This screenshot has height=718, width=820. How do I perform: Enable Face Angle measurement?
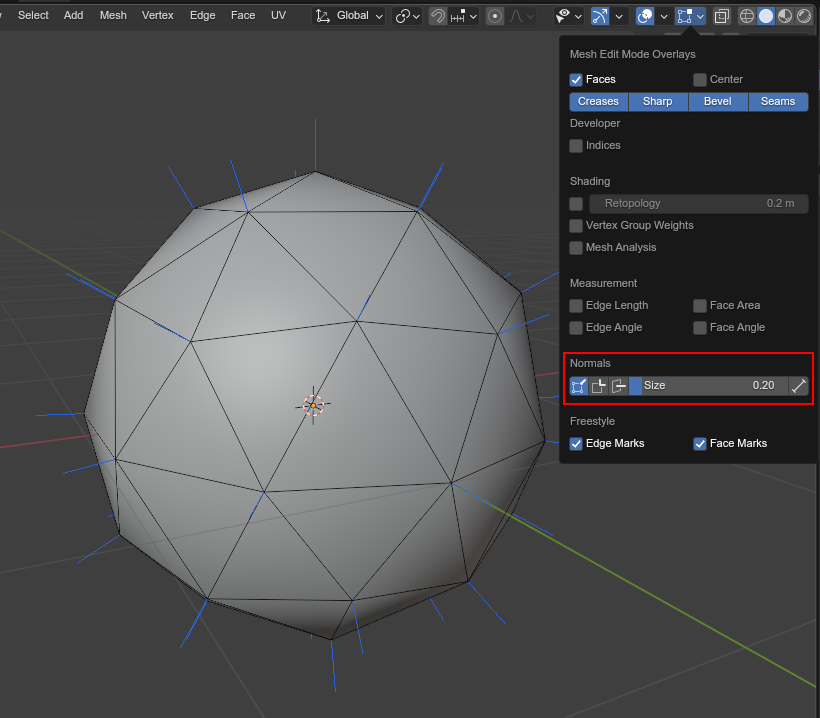700,327
